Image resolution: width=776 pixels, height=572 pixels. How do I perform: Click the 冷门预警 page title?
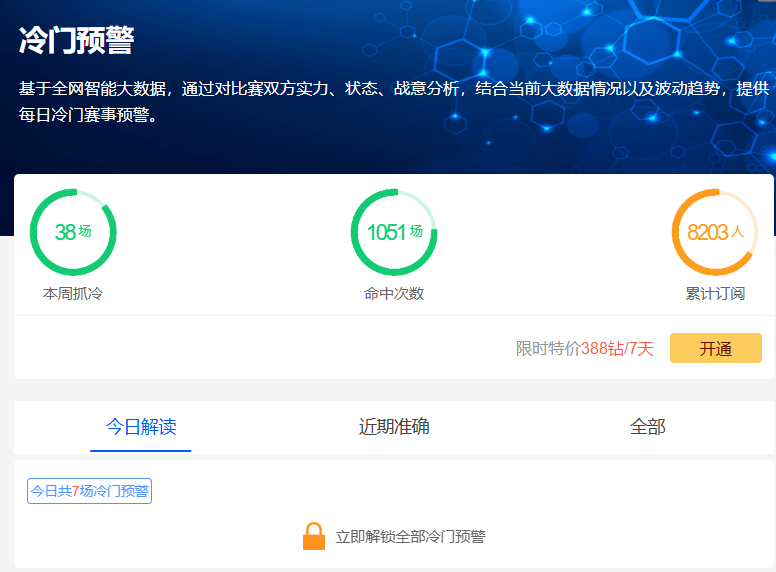click(x=76, y=41)
